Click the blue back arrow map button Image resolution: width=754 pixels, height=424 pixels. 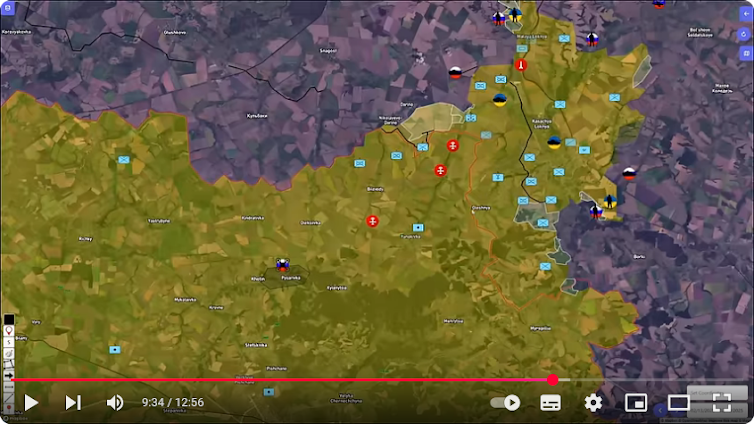pos(746,14)
